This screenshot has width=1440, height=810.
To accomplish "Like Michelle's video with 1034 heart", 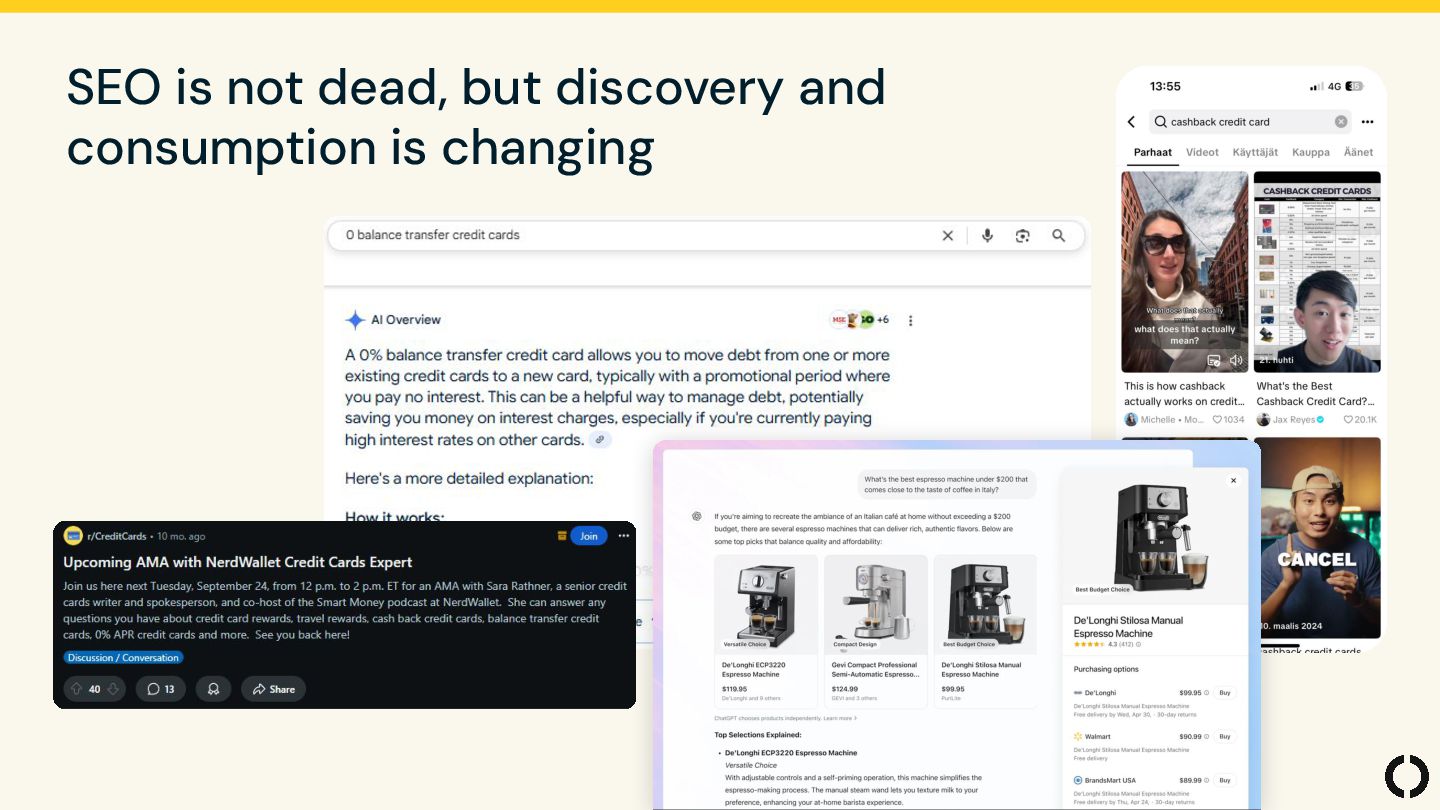I will point(1218,419).
